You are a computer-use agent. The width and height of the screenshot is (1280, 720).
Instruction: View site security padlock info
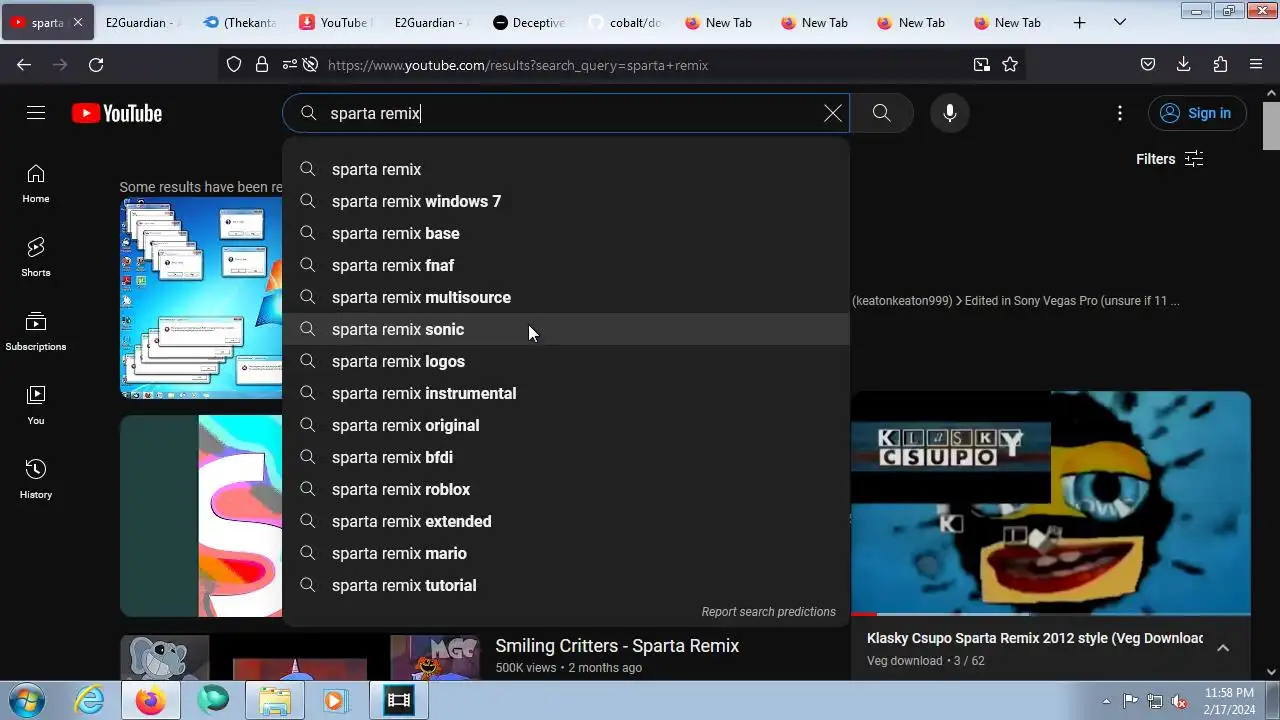click(262, 65)
